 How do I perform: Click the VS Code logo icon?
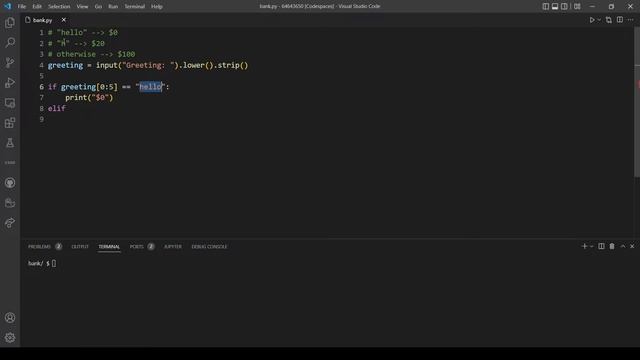[7, 6]
